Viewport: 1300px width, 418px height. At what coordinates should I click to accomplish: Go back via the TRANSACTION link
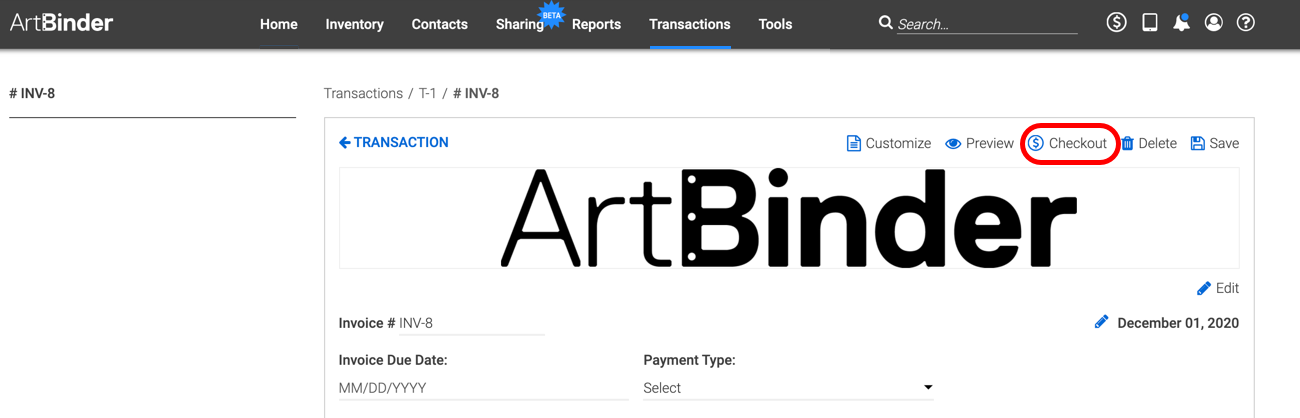pyautogui.click(x=394, y=142)
